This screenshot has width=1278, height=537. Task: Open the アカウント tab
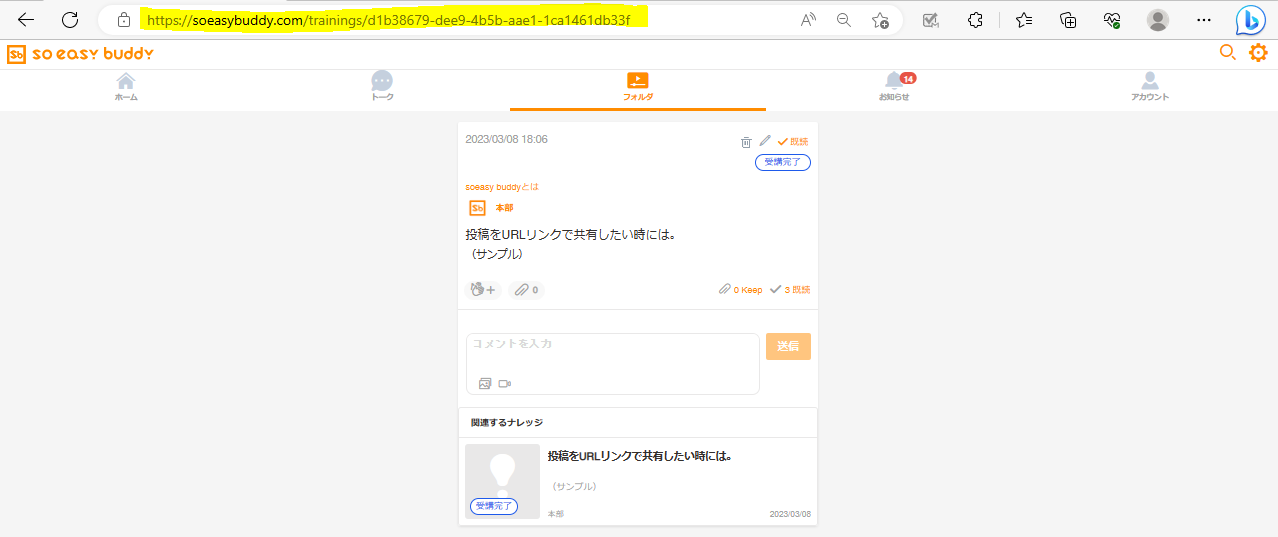1150,87
